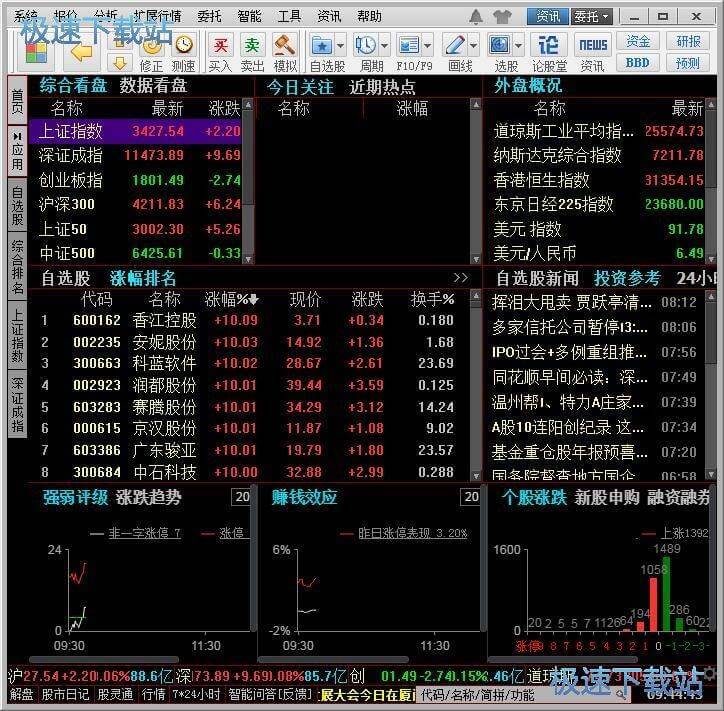724x711 pixels.
Task: Click the 修正 correction icon
Action: [x=151, y=47]
